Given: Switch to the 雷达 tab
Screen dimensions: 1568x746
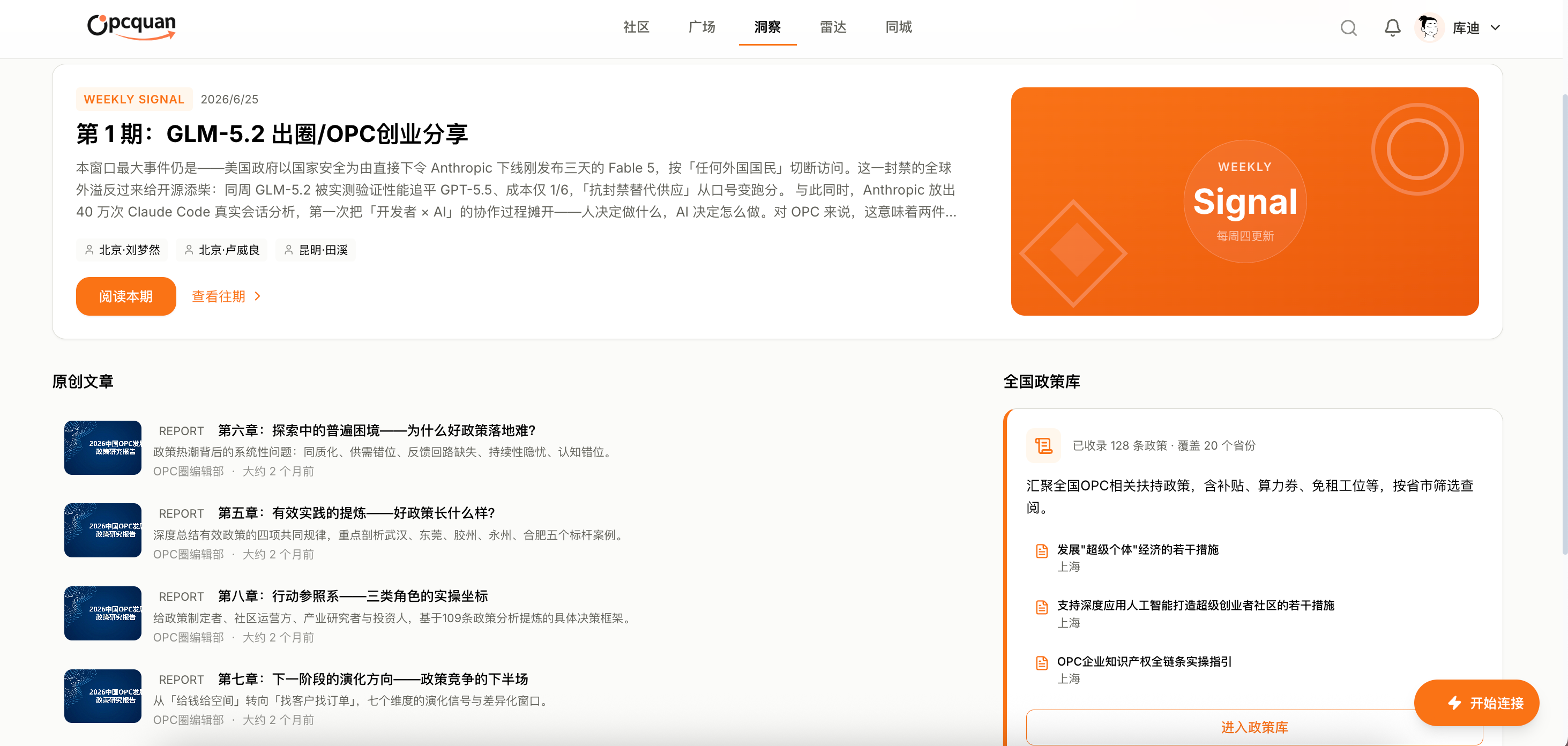Looking at the screenshot, I should 833,27.
